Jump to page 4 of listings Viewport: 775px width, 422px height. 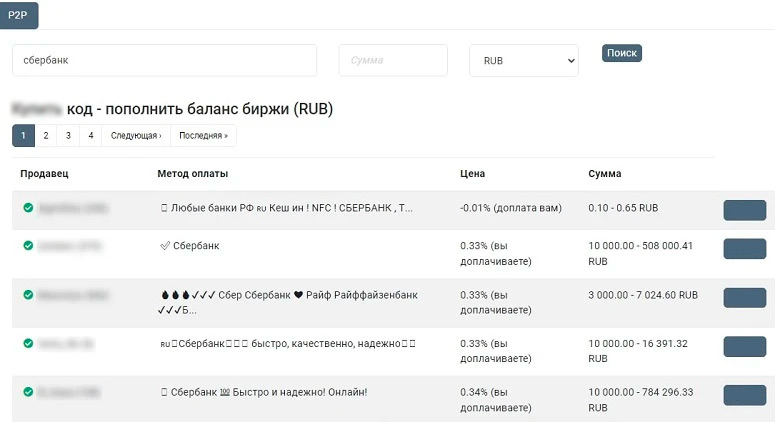[x=90, y=136]
